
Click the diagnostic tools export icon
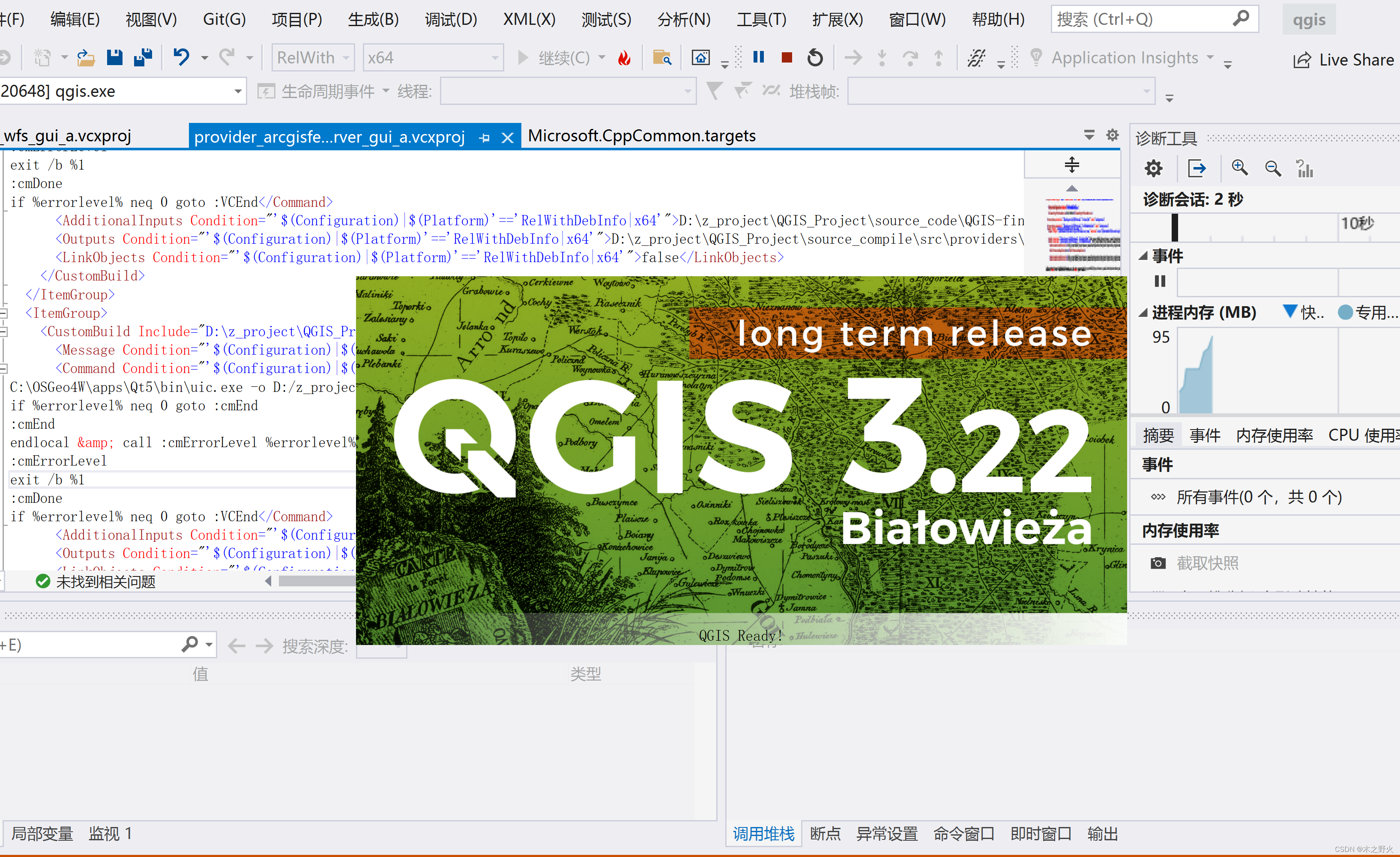(x=1197, y=168)
